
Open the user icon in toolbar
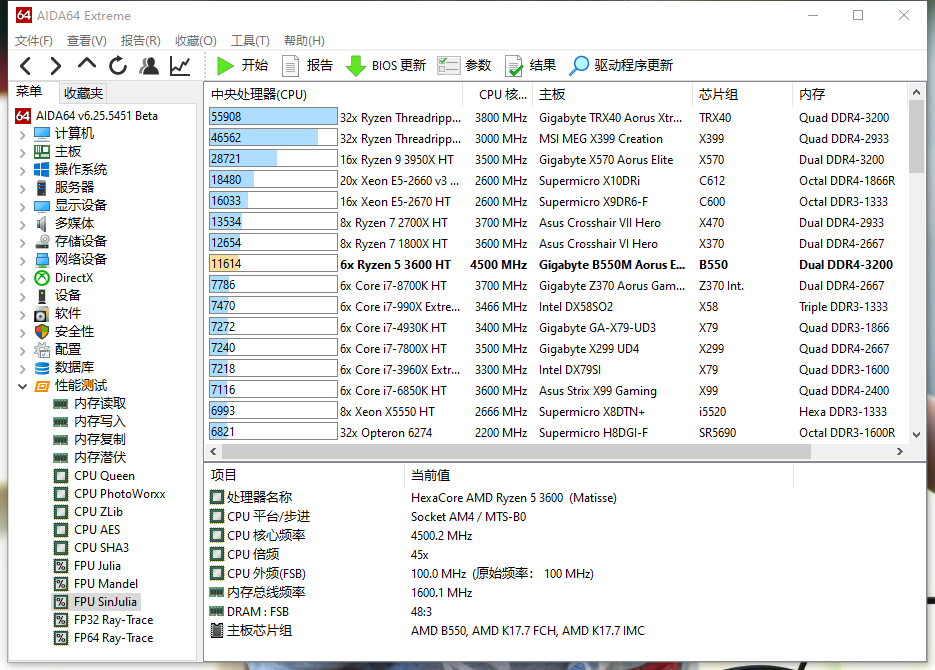[x=149, y=66]
